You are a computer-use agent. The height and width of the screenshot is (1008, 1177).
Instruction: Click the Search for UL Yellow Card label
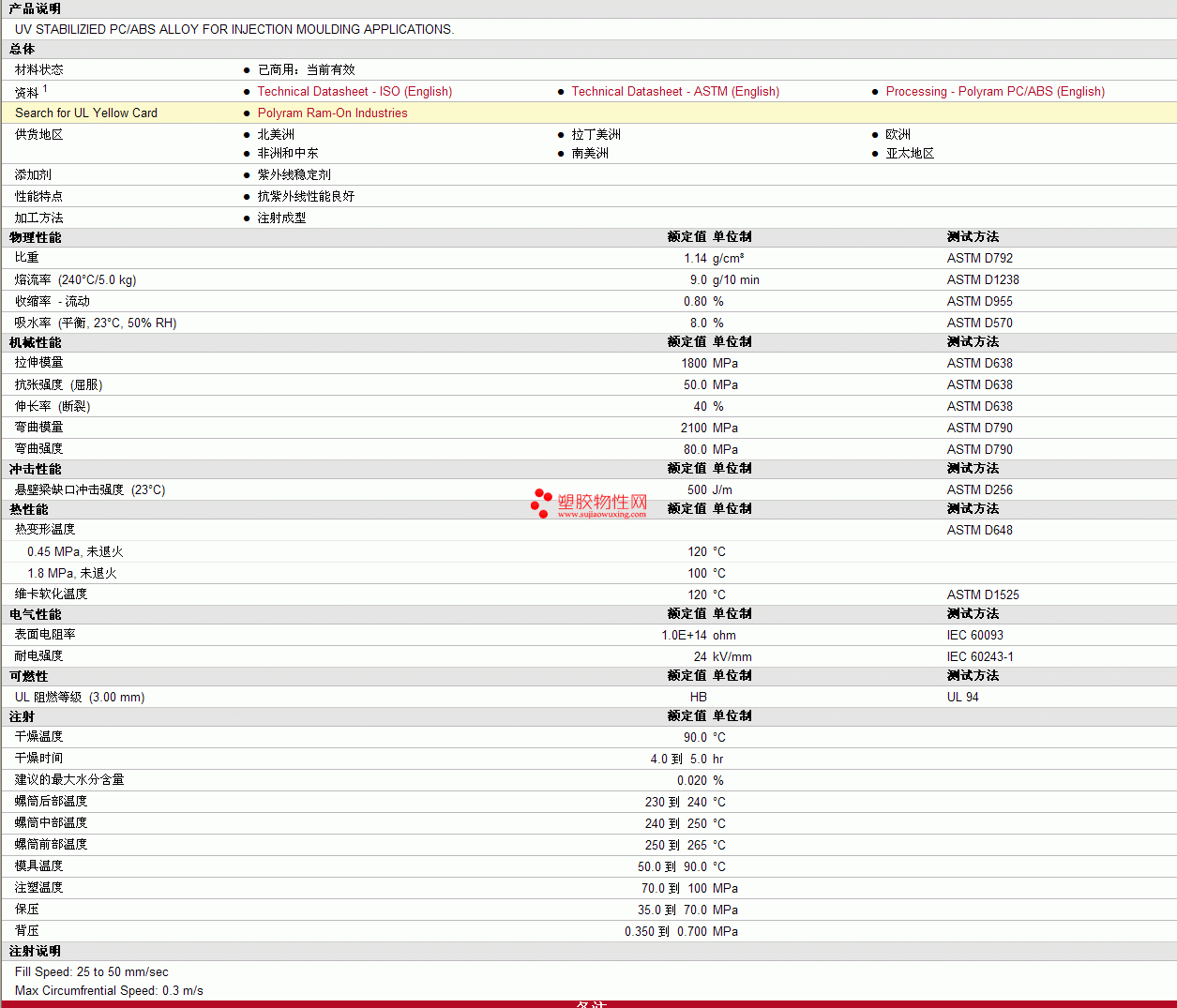(86, 113)
